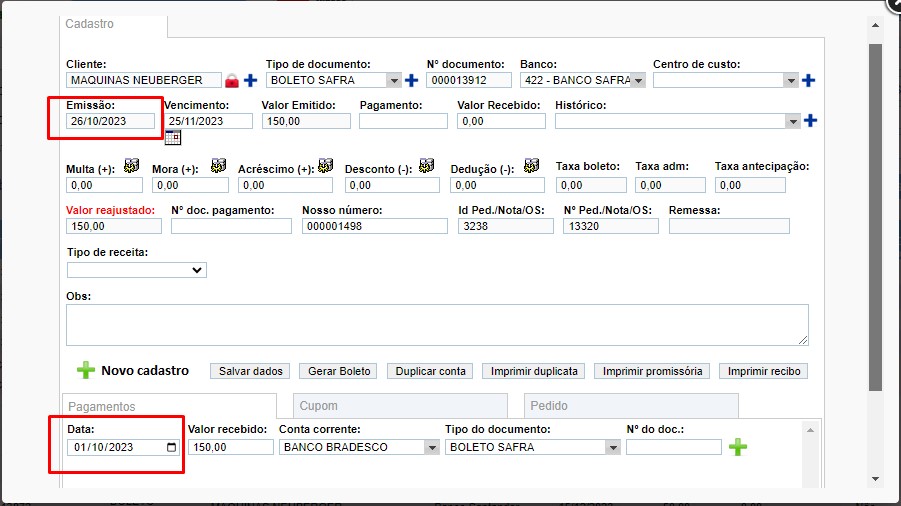
Task: Click the Vencimento date field
Action: tap(208, 121)
